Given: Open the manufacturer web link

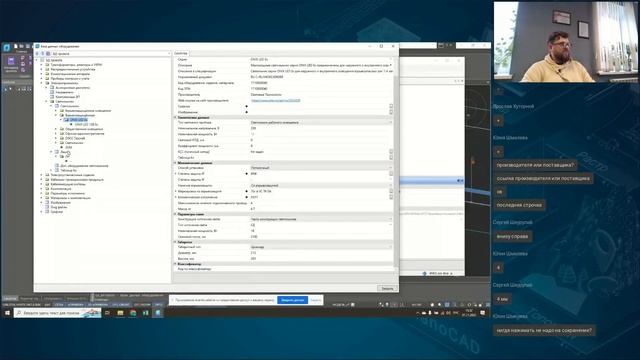Looking at the screenshot, I should click(x=276, y=100).
